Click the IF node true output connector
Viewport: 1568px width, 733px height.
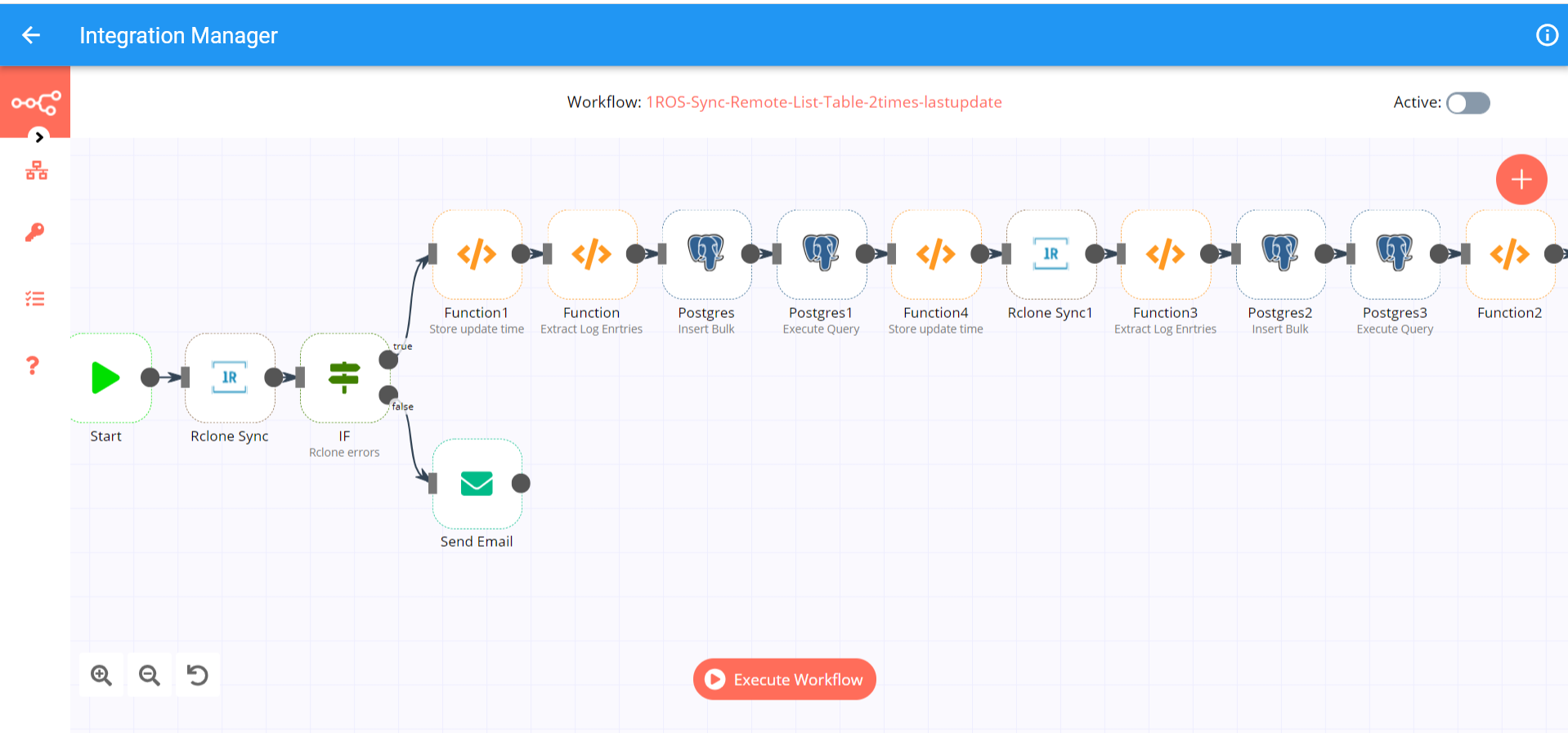point(388,360)
